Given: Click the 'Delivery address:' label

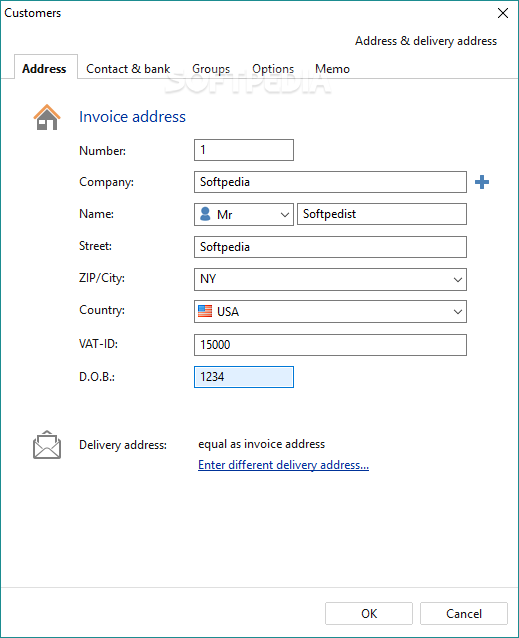Looking at the screenshot, I should 123,445.
